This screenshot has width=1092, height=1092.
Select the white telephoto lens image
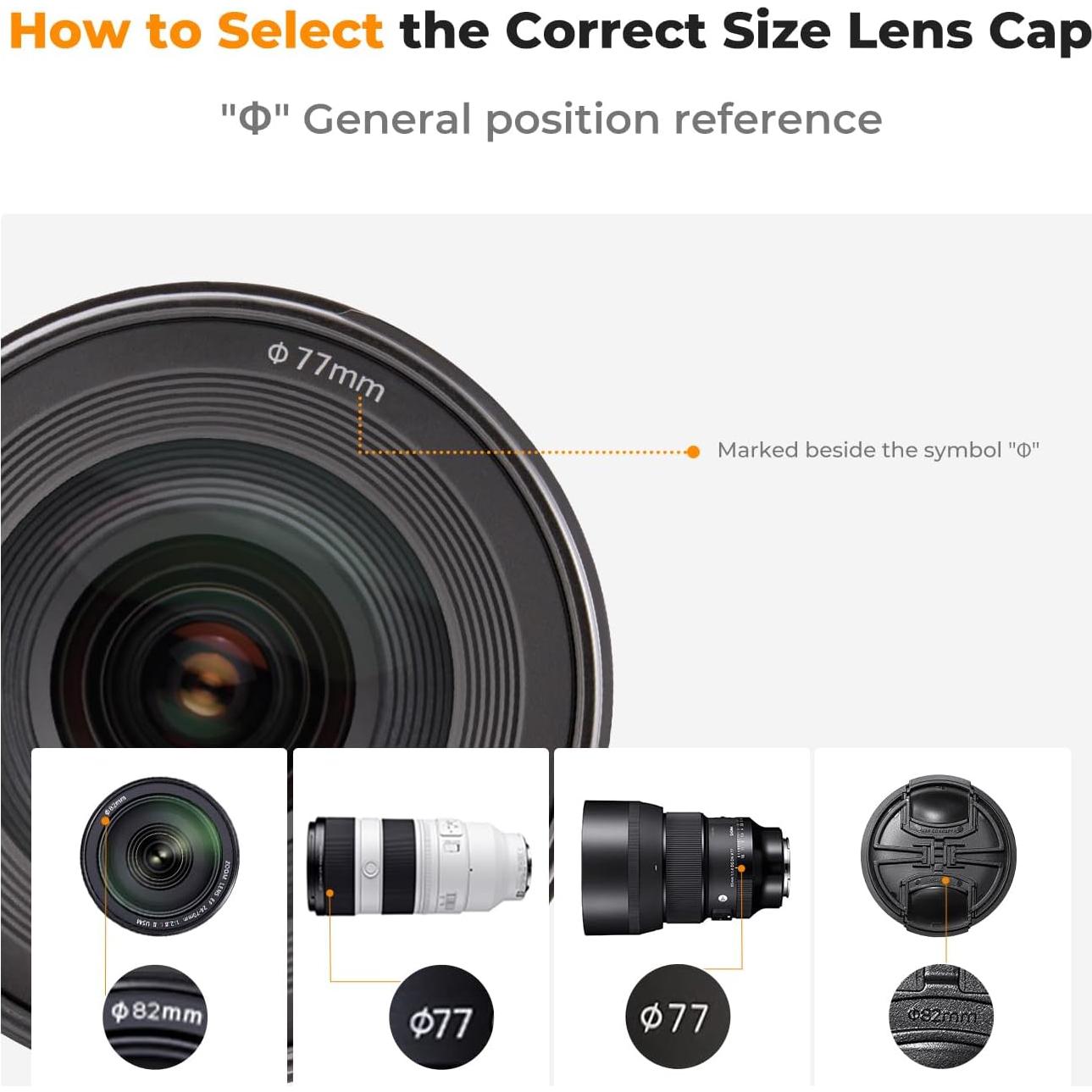click(x=419, y=866)
